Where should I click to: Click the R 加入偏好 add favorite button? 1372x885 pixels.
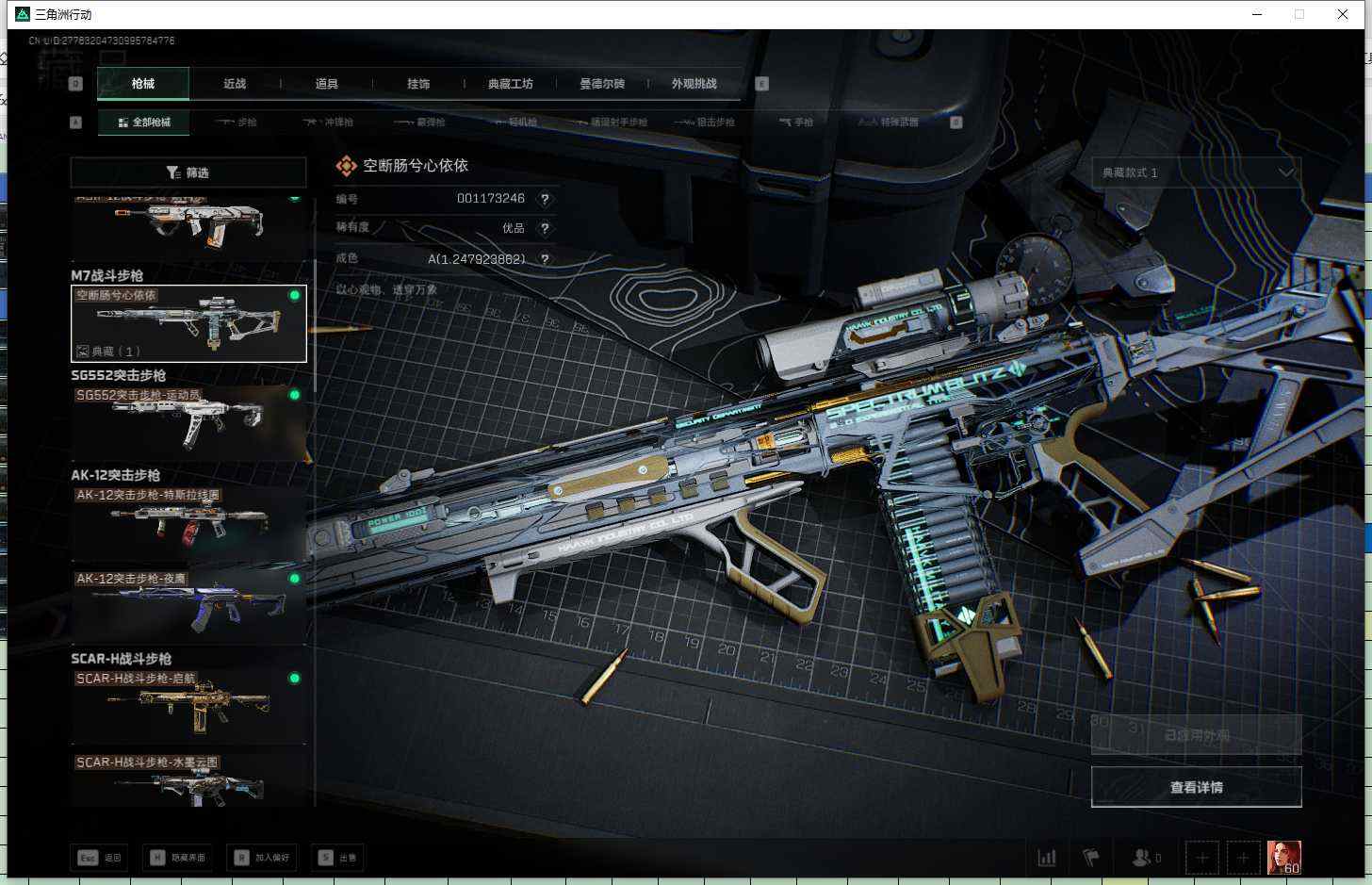[x=263, y=858]
